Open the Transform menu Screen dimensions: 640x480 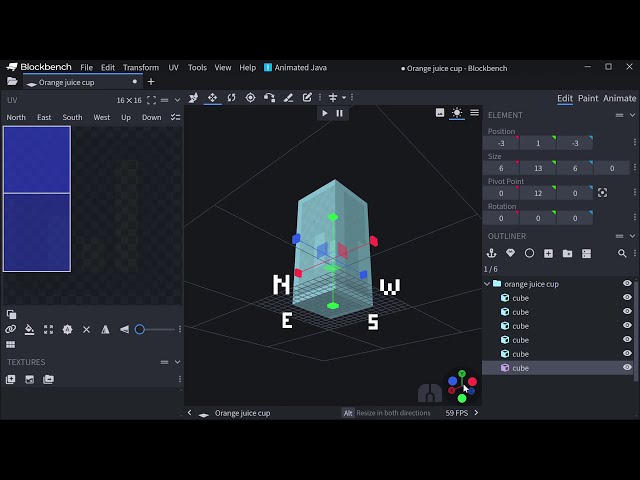pyautogui.click(x=141, y=67)
